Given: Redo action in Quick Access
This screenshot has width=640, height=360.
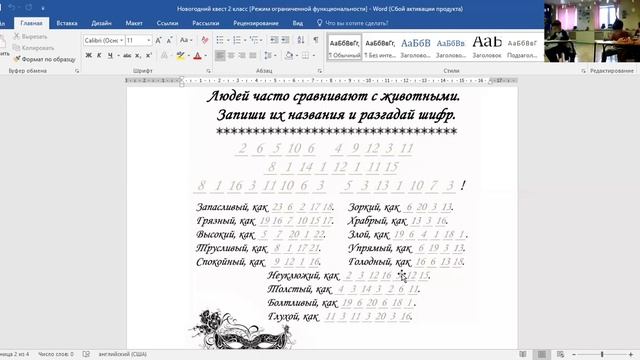Looking at the screenshot, I should pyautogui.click(x=29, y=8).
